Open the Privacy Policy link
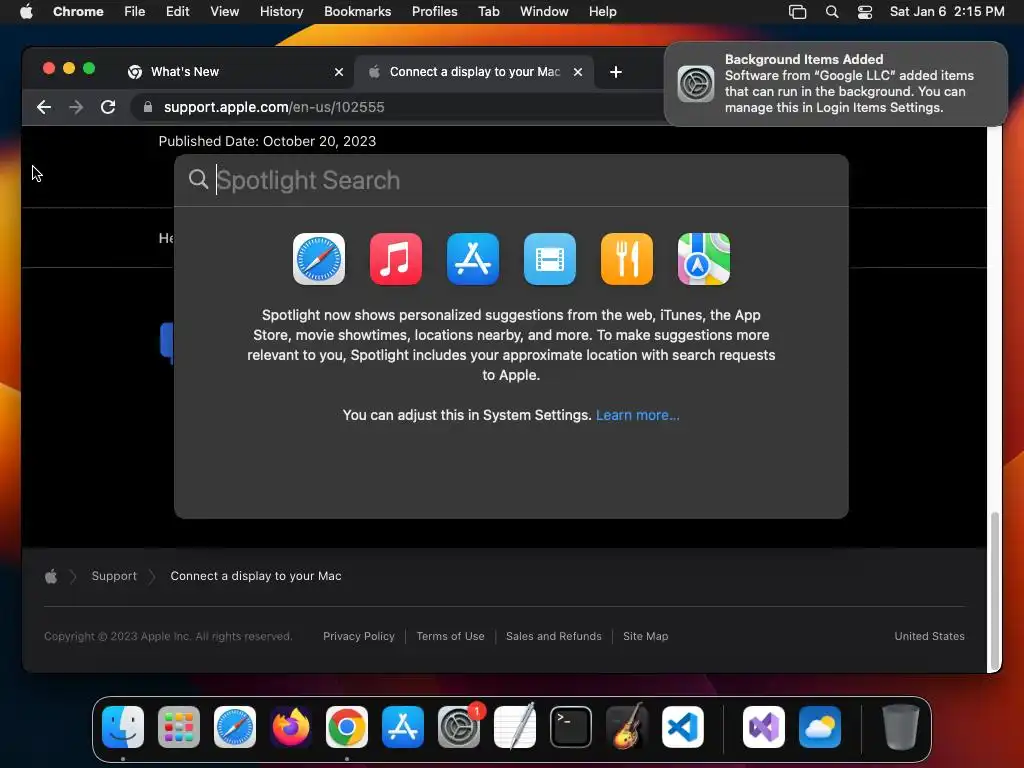 tap(359, 636)
